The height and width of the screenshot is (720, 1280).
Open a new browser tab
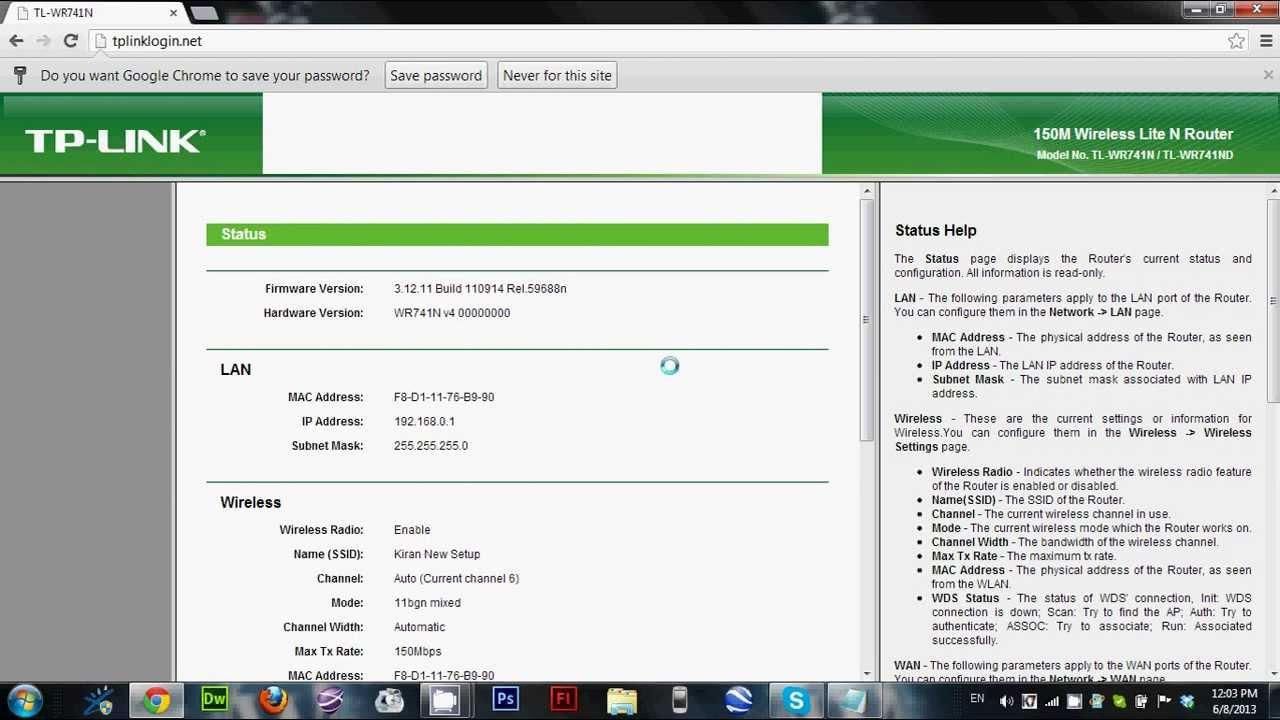pyautogui.click(x=203, y=13)
